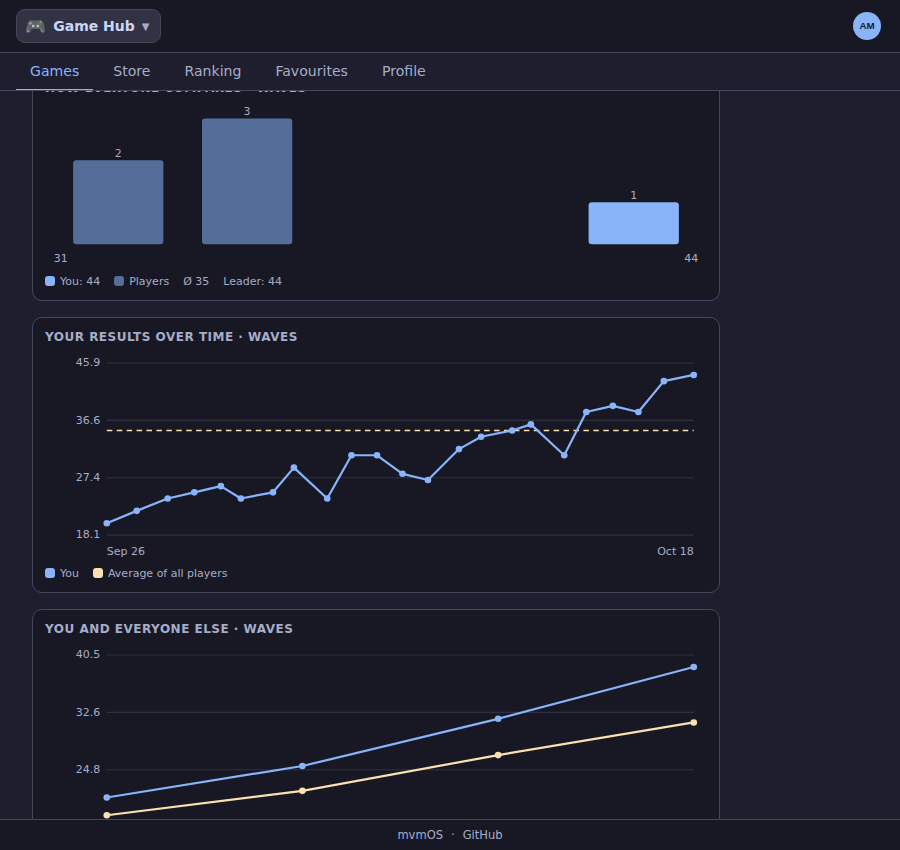Click the "You and Everyone Else · Waves" heading
The width and height of the screenshot is (900, 850).
(x=169, y=629)
